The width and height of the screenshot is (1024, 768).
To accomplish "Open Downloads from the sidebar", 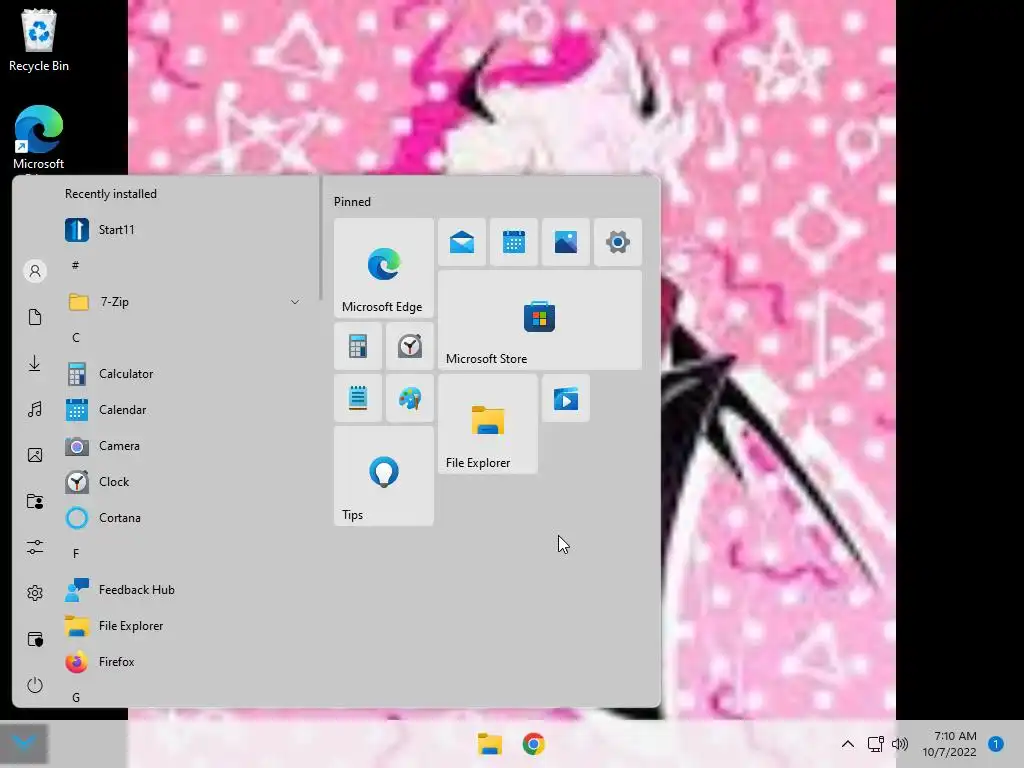I will 35,363.
